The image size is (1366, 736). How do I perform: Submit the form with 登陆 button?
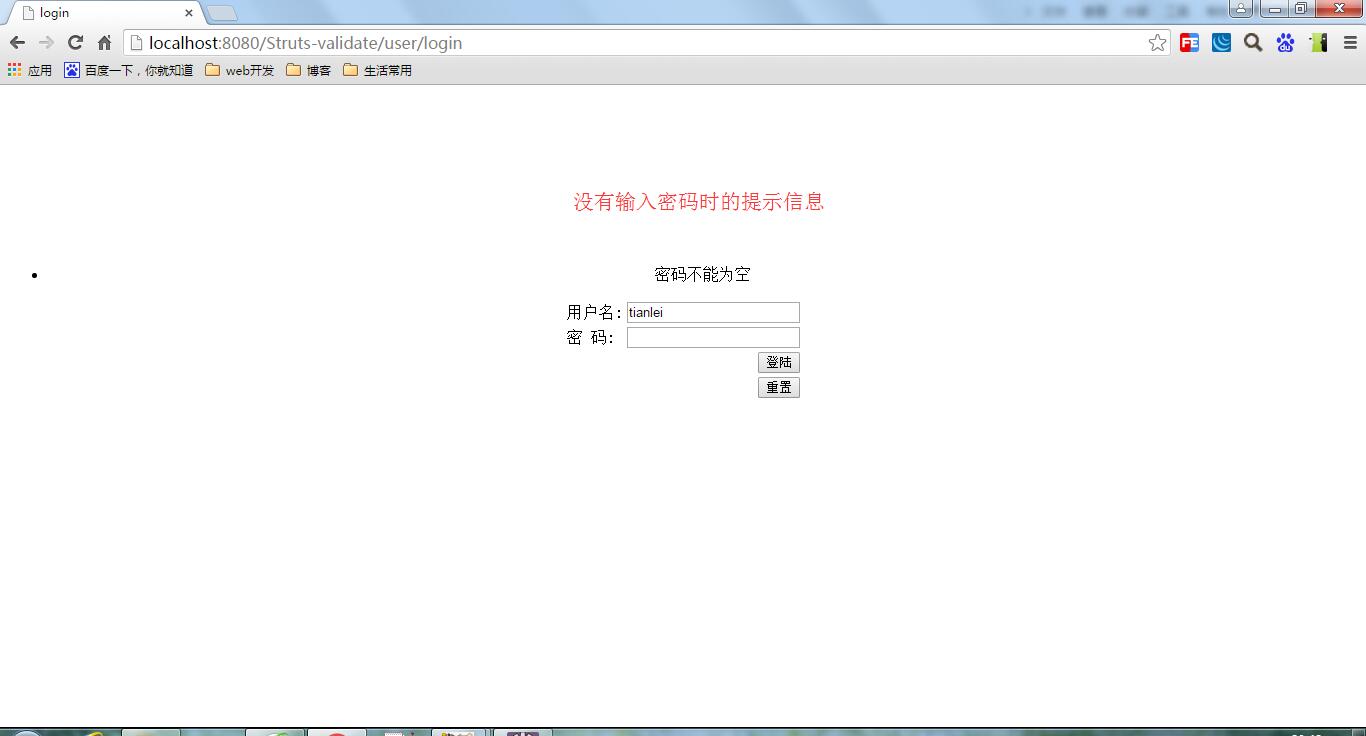click(779, 363)
